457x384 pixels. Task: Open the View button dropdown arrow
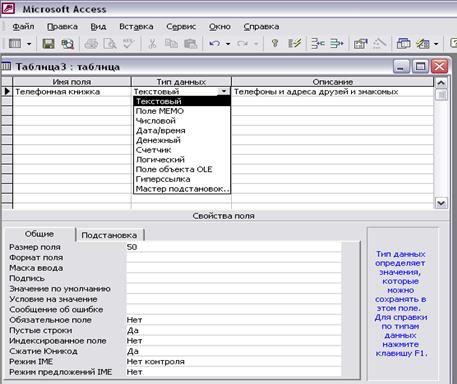coord(29,44)
